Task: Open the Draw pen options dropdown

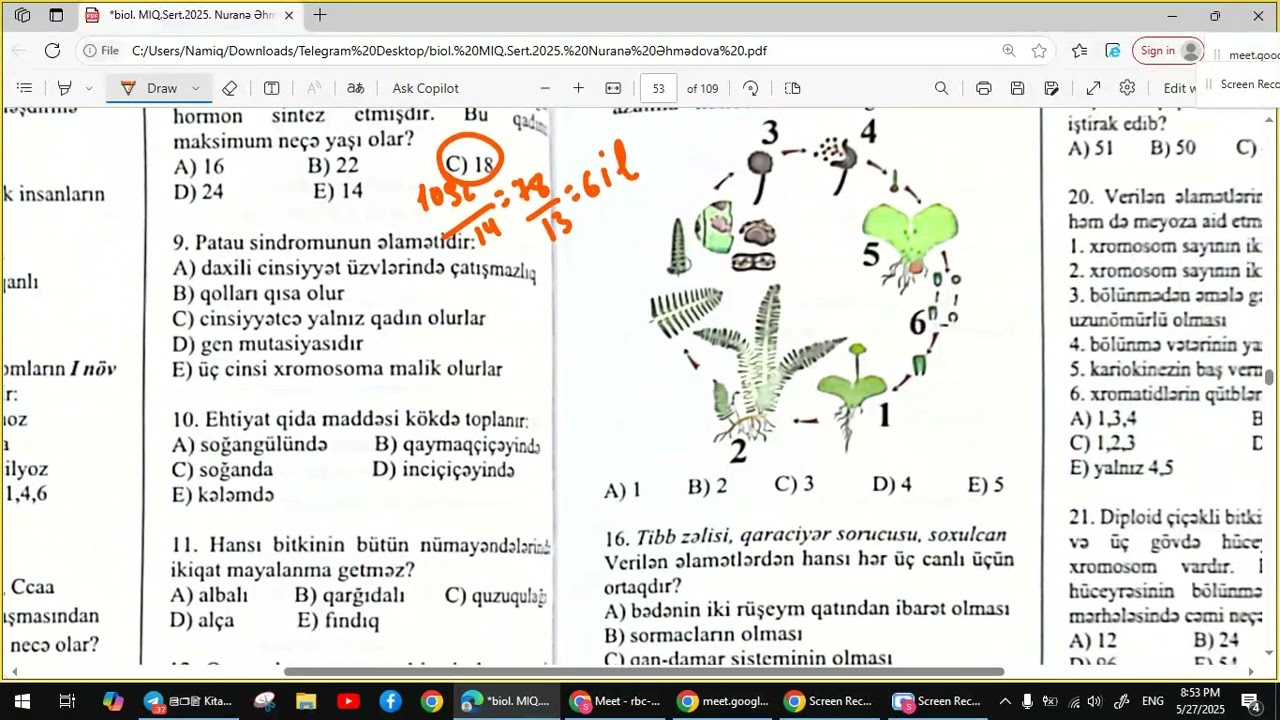Action: (x=195, y=88)
